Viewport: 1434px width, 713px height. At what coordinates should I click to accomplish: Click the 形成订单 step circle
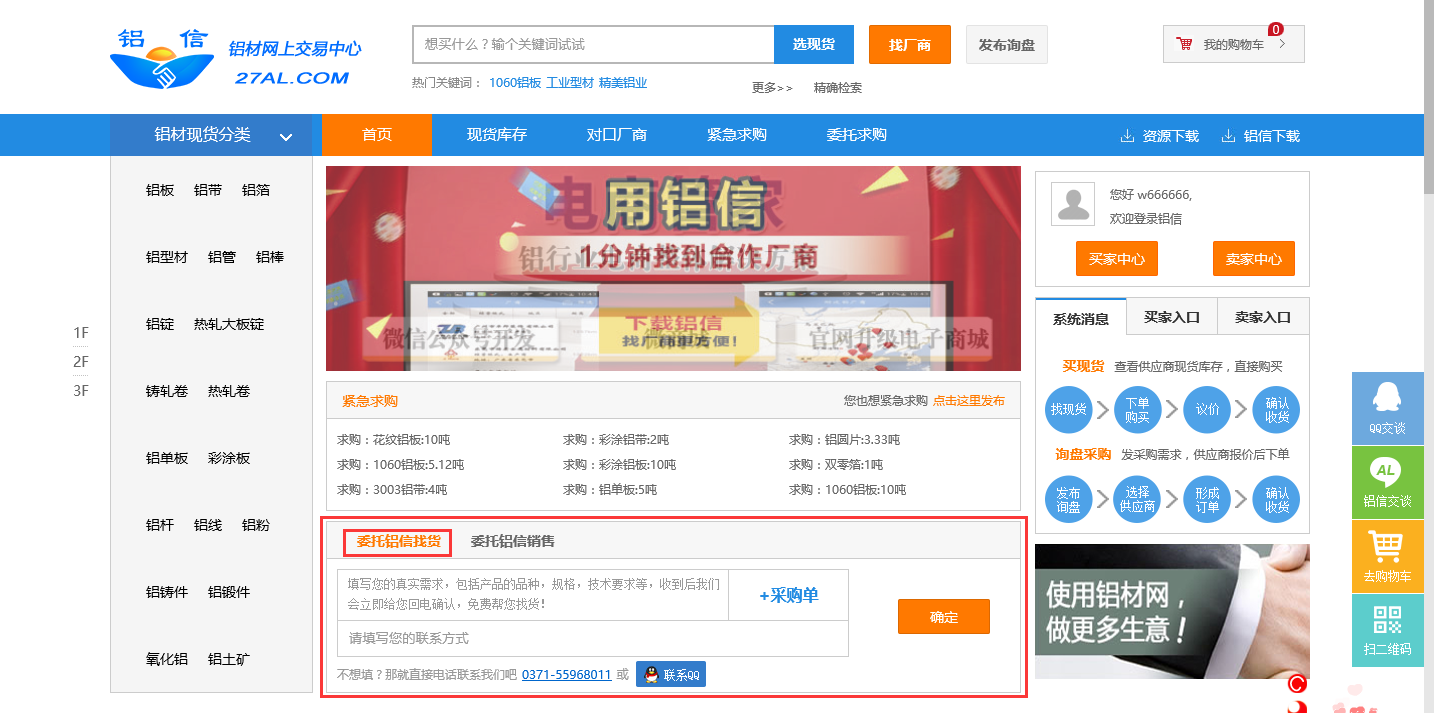point(1207,499)
